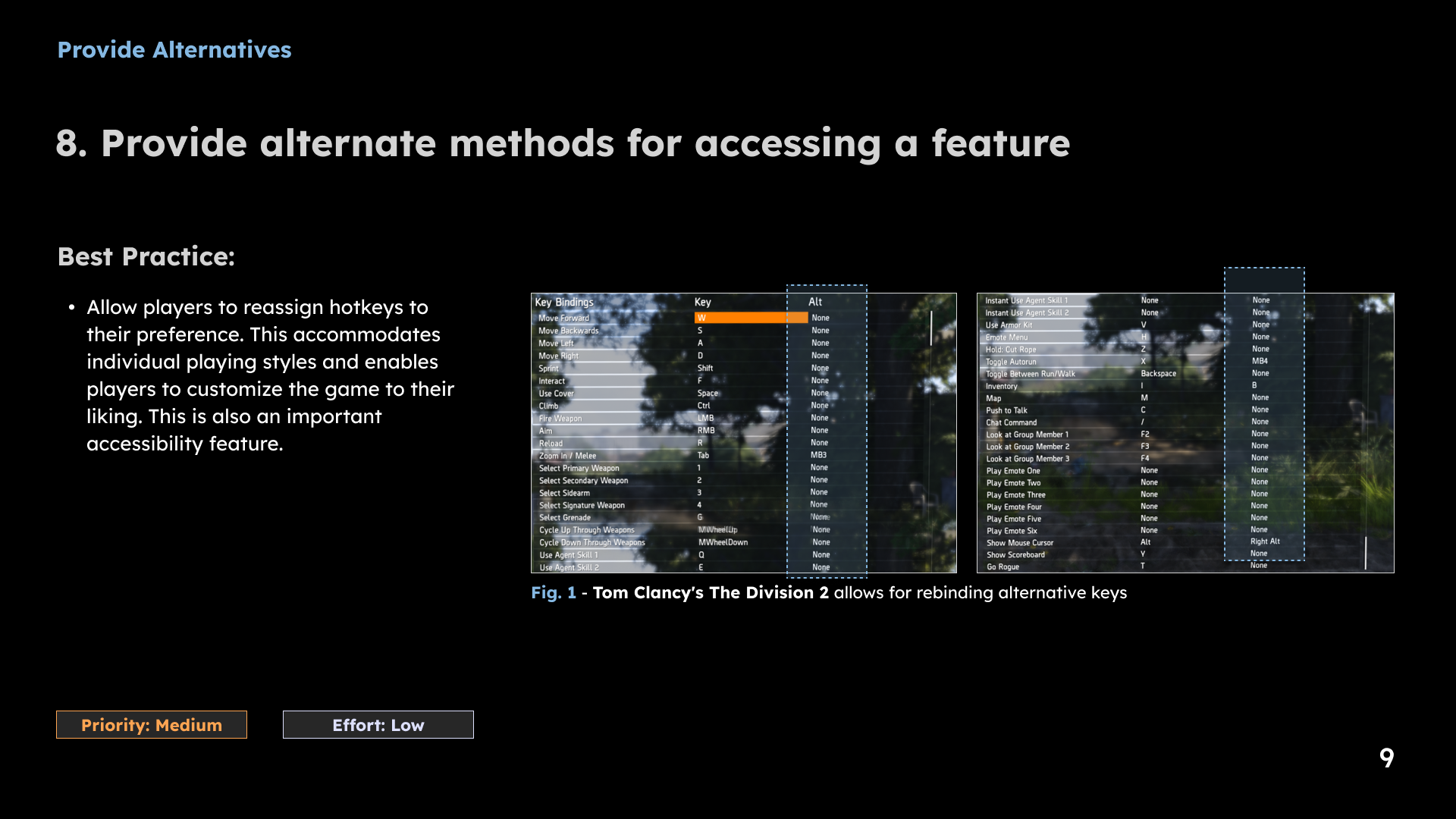Click the Ctrl key value for Climb
The width and height of the screenshot is (1456, 819).
tap(704, 406)
